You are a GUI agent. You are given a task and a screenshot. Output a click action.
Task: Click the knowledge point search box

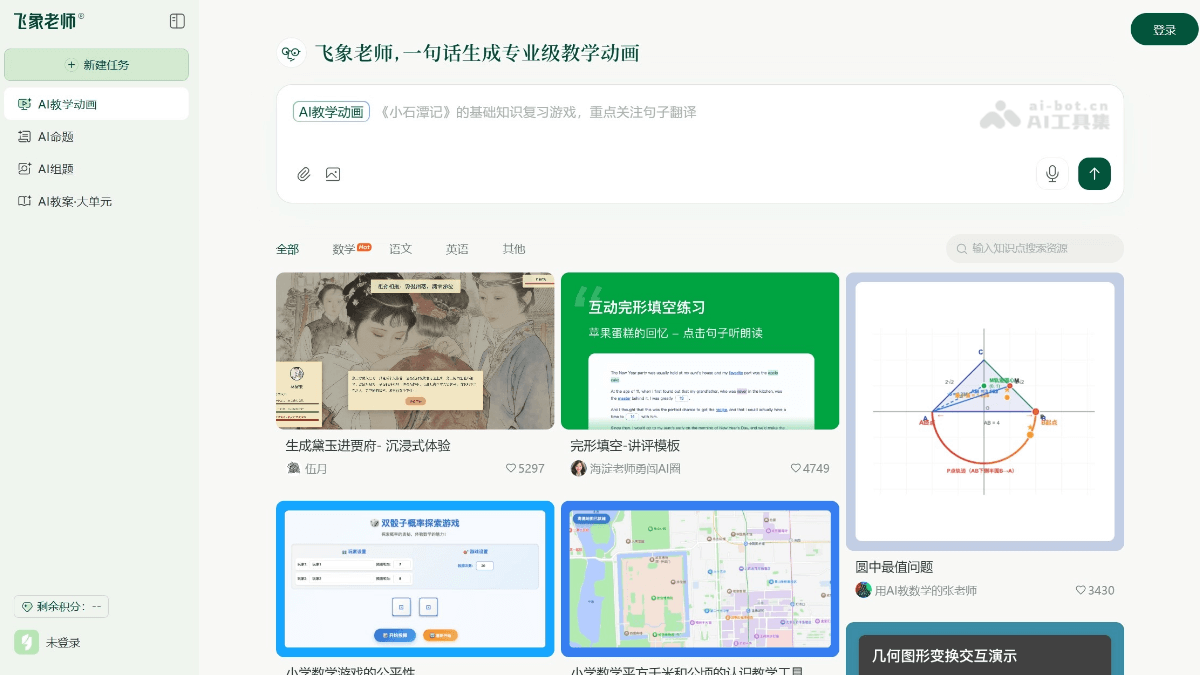(1035, 249)
